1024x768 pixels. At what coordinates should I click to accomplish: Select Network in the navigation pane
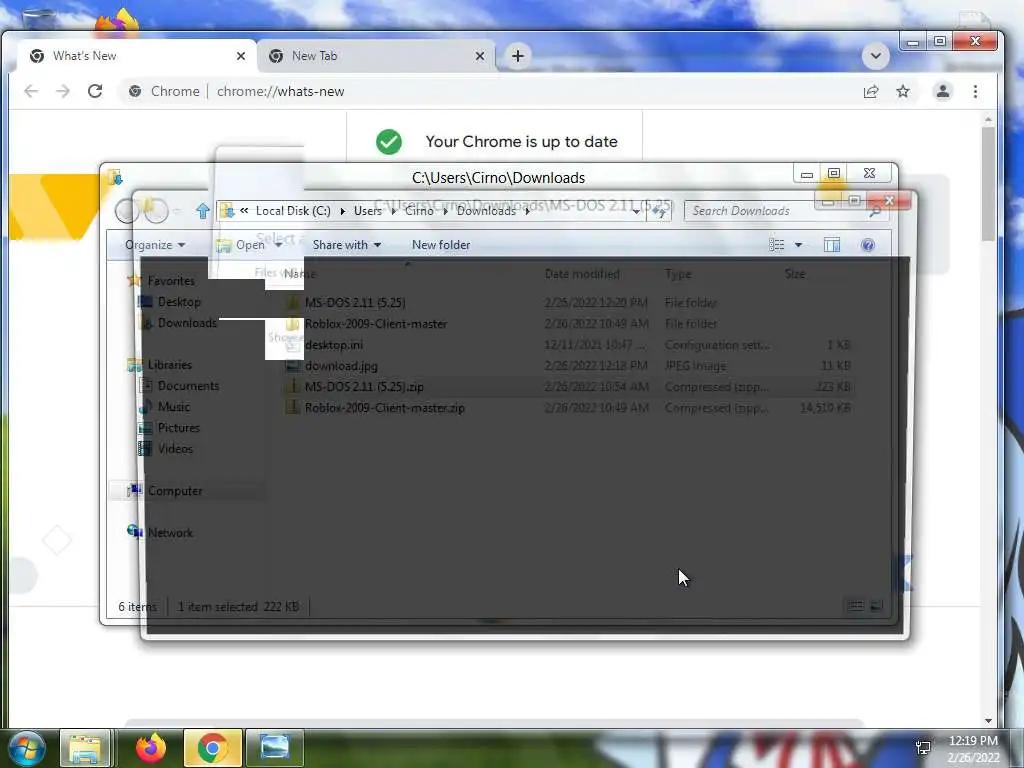point(170,532)
